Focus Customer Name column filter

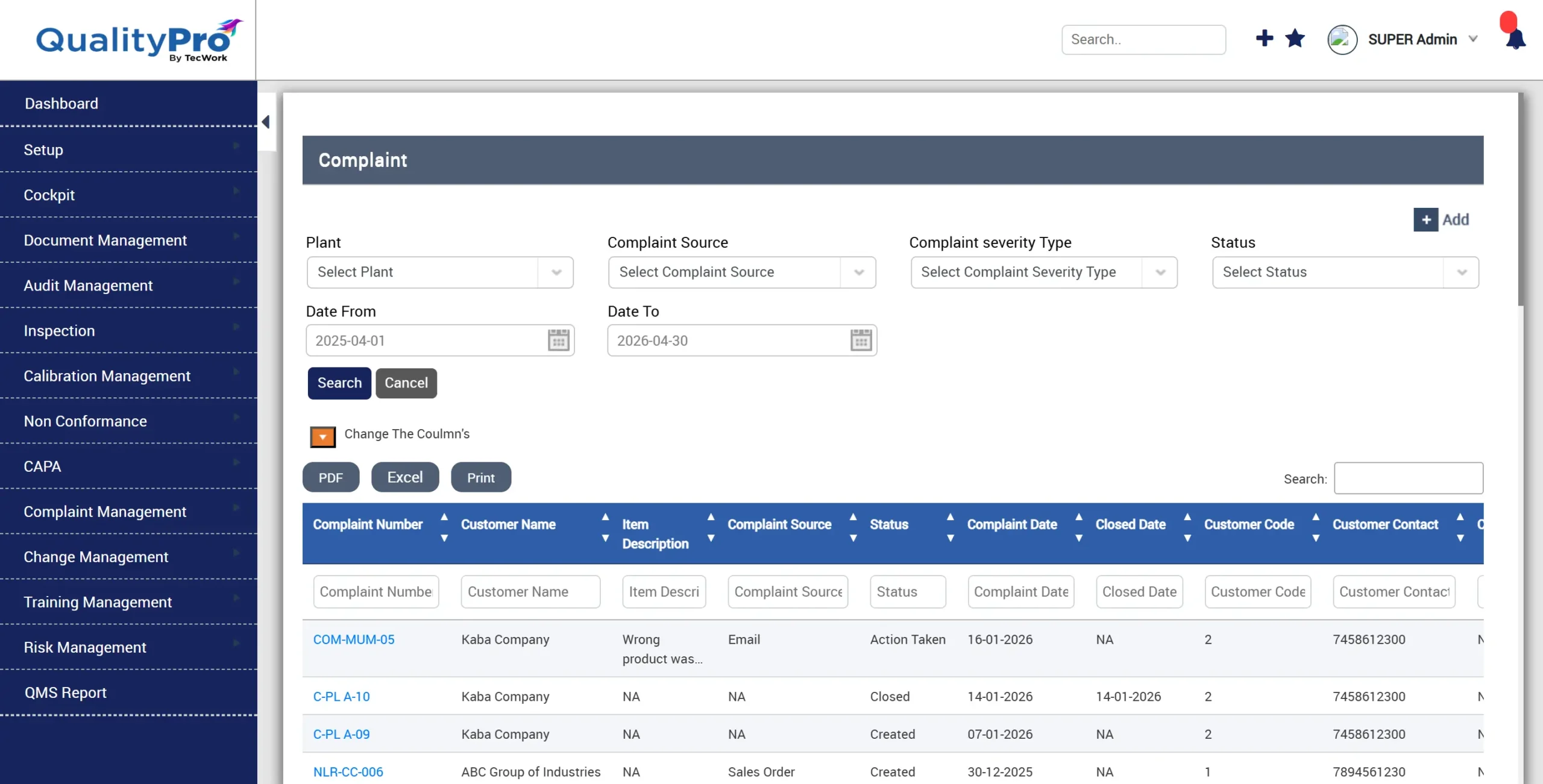(530, 592)
